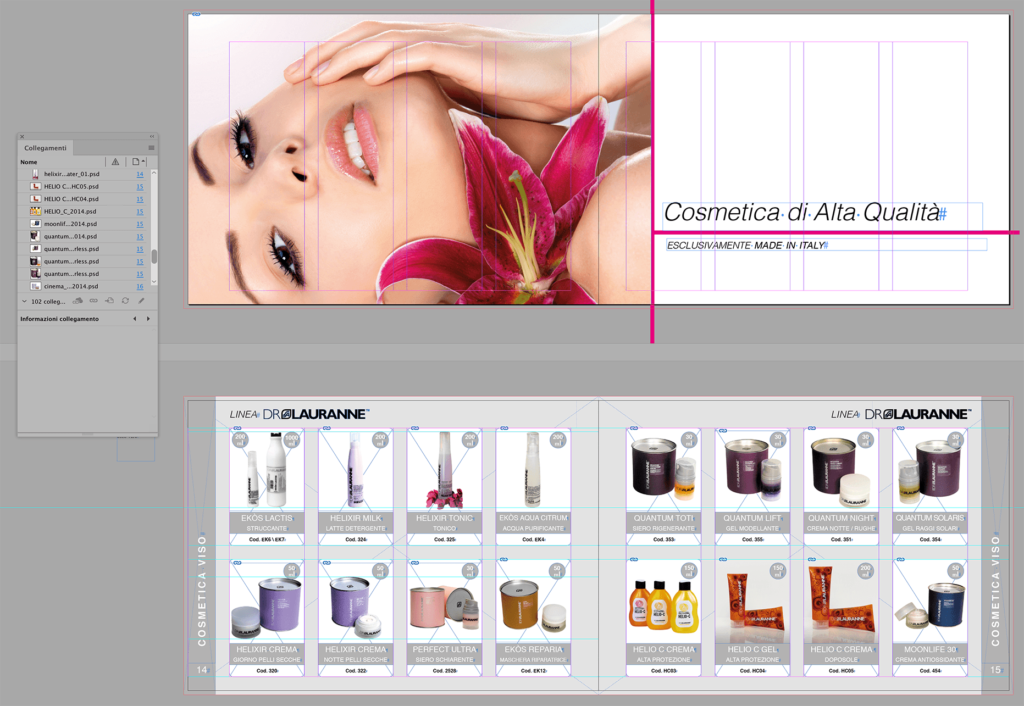
Task: Click link badge on QUANTUM TOTI image frame
Action: [x=633, y=429]
